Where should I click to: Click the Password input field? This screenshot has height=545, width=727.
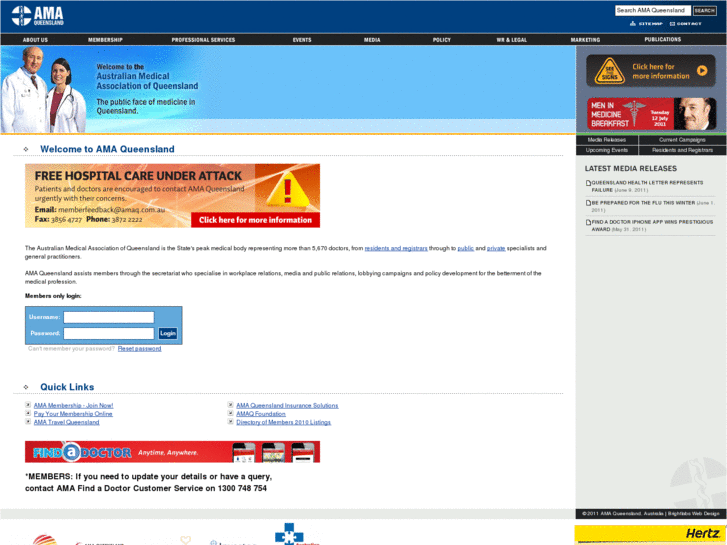108,333
